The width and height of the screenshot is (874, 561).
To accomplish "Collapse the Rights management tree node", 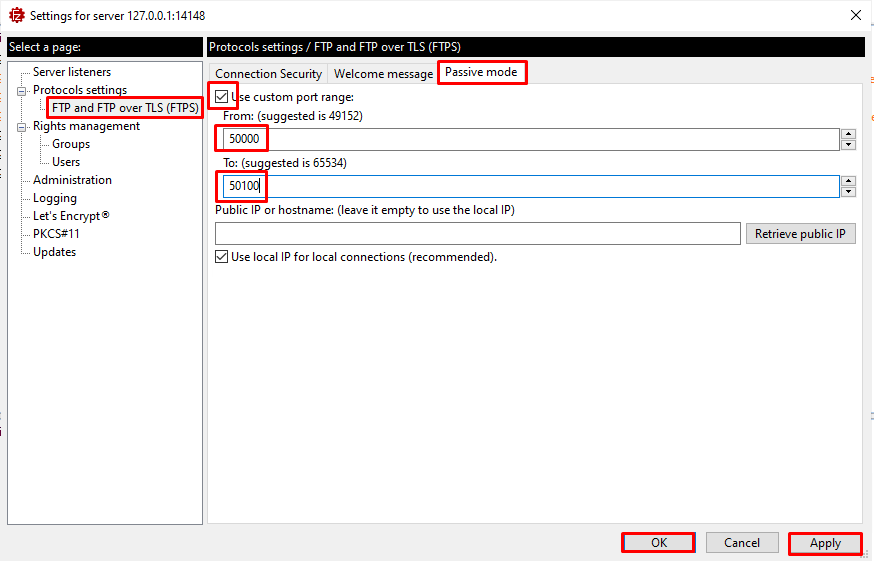I will point(21,127).
